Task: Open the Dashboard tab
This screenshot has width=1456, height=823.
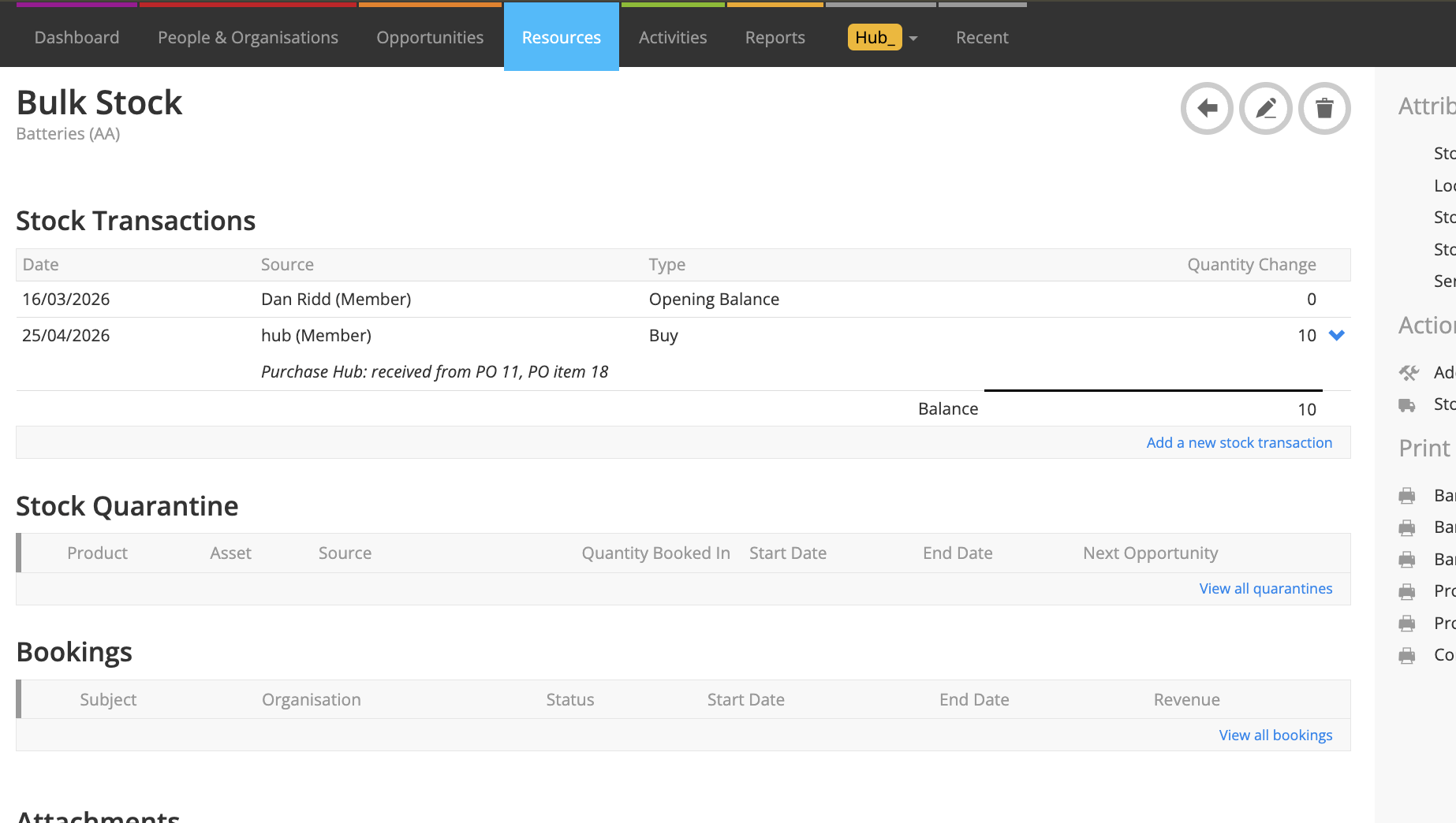Action: click(x=77, y=37)
